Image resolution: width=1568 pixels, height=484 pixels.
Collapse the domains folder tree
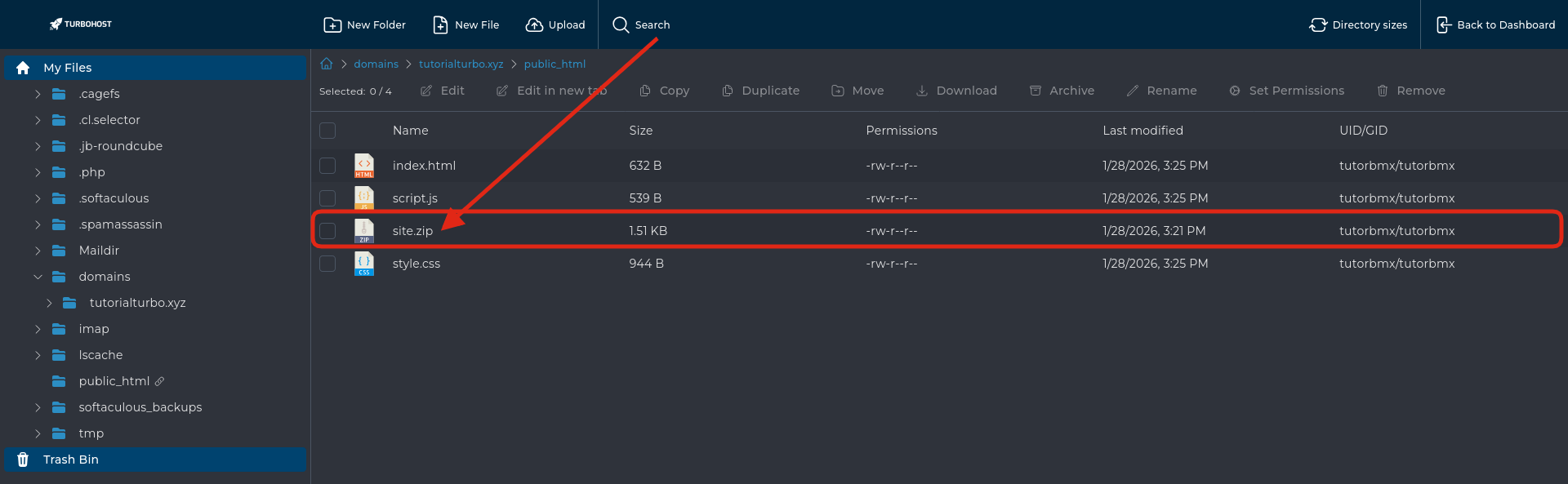[38, 277]
